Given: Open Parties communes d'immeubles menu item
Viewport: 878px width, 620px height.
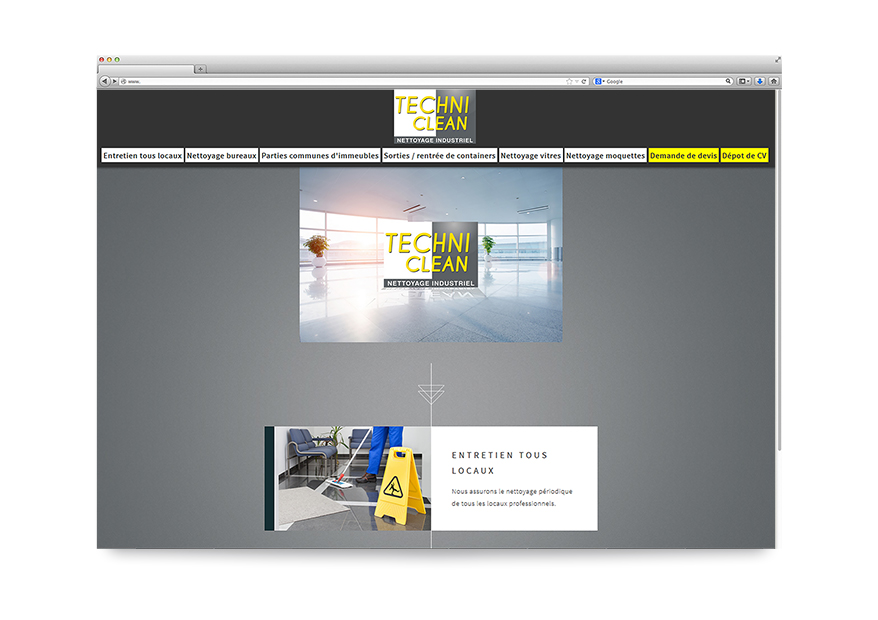Looking at the screenshot, I should click(320, 156).
